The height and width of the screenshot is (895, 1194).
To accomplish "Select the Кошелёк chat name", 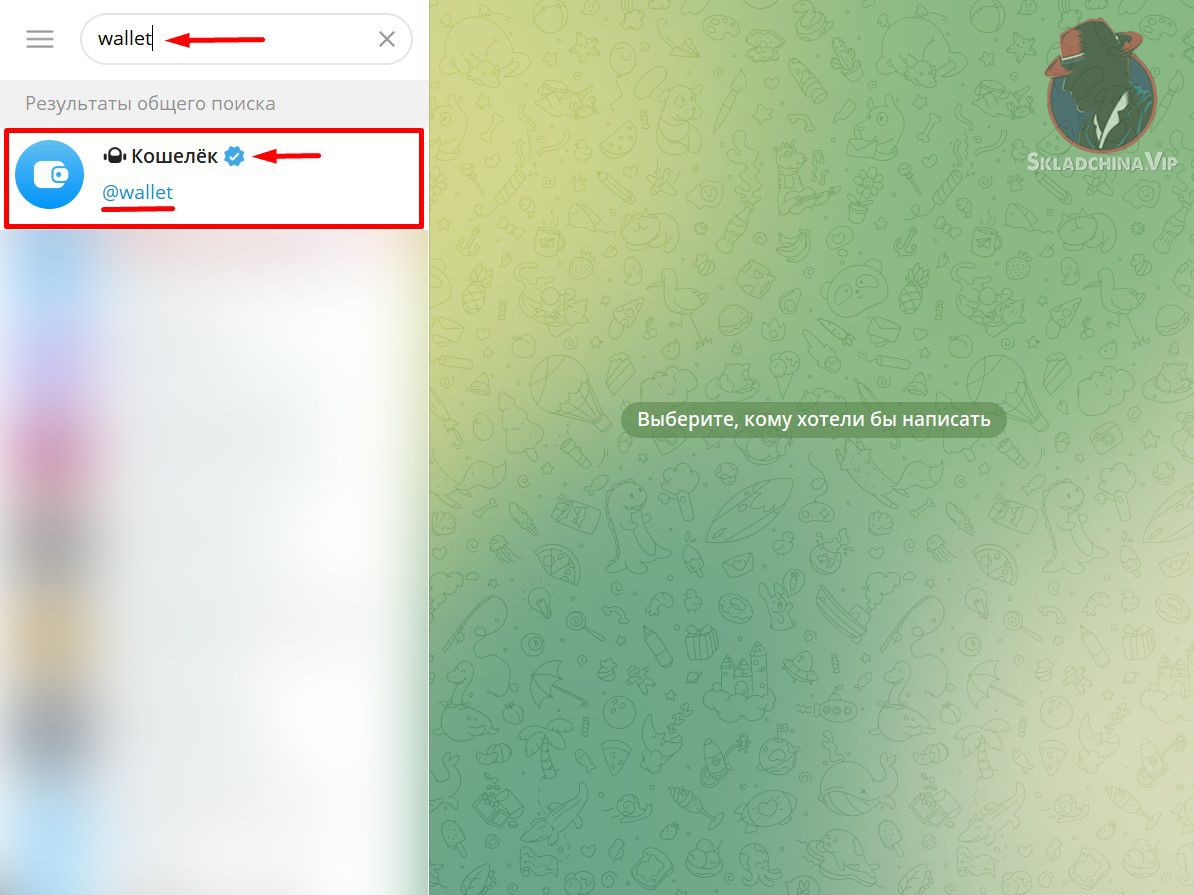I will coord(174,156).
